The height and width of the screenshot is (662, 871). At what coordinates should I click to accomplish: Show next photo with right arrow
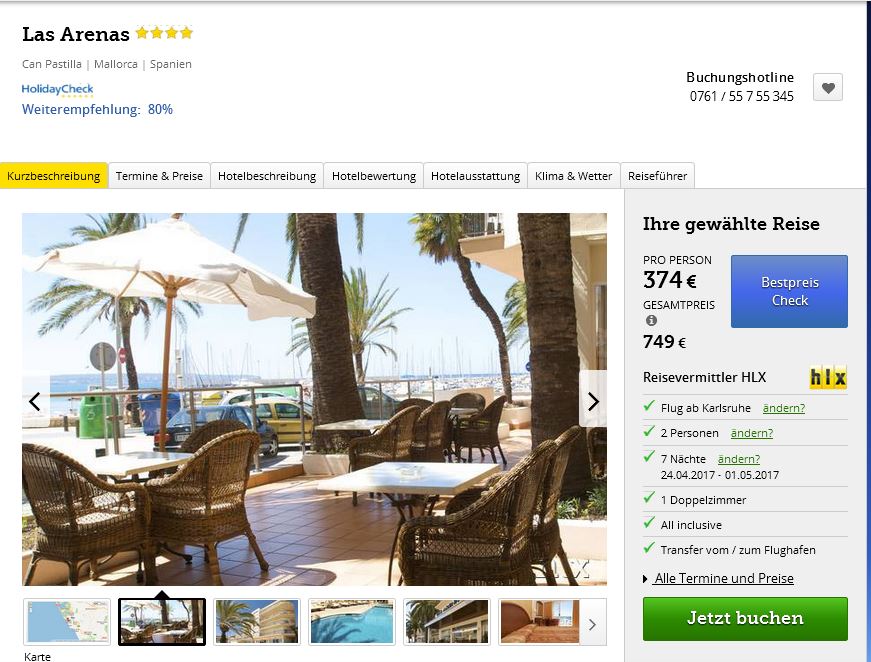(x=593, y=401)
